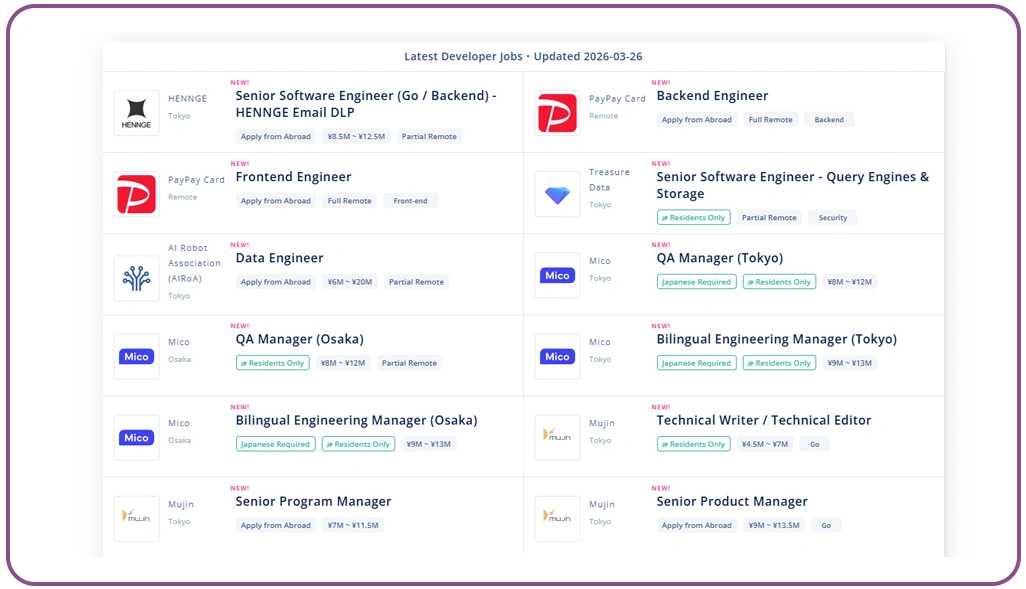This screenshot has width=1026, height=589.
Task: Open the Senior Product Manager listing
Action: 732,501
